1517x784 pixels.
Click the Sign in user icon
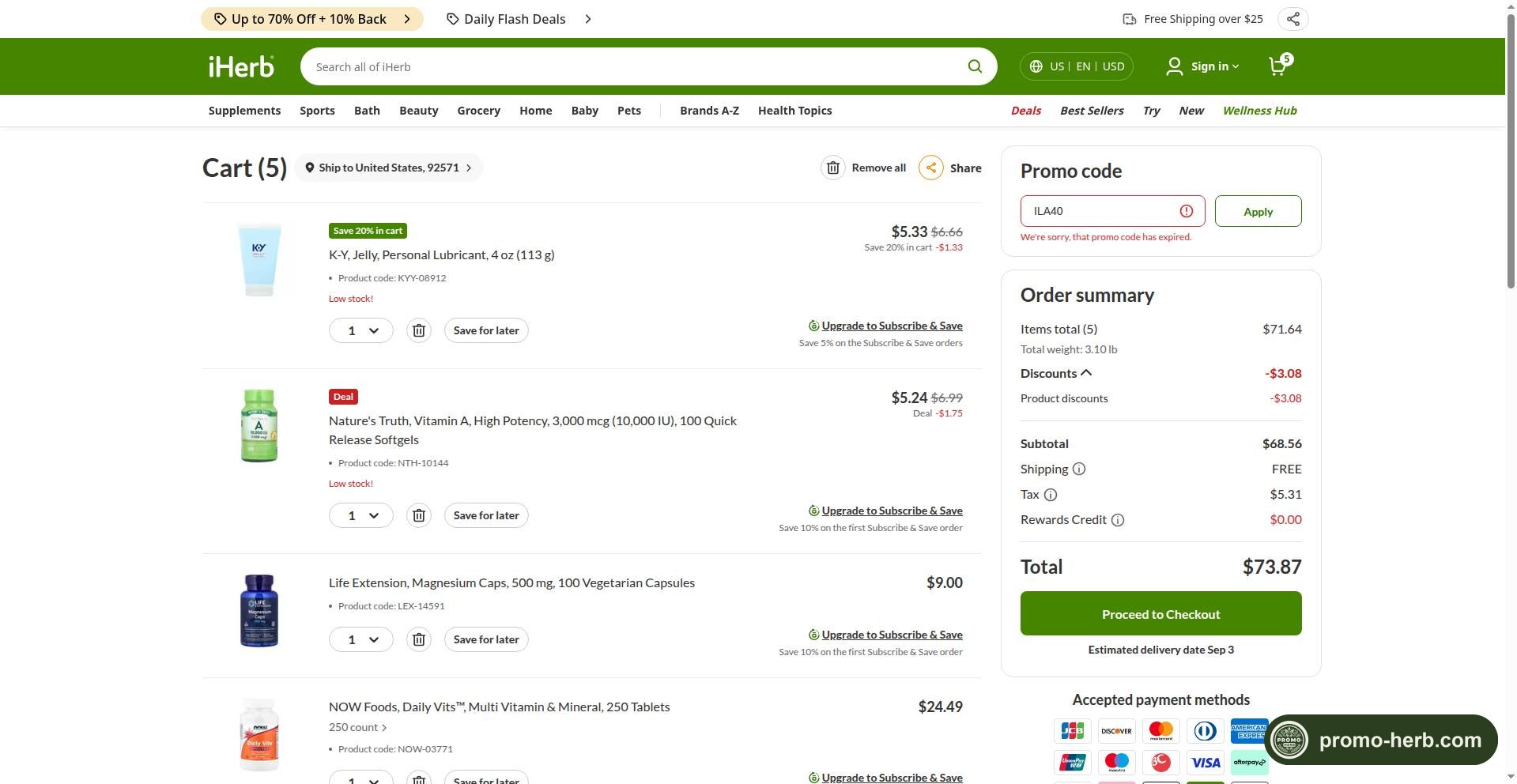pyautogui.click(x=1174, y=66)
